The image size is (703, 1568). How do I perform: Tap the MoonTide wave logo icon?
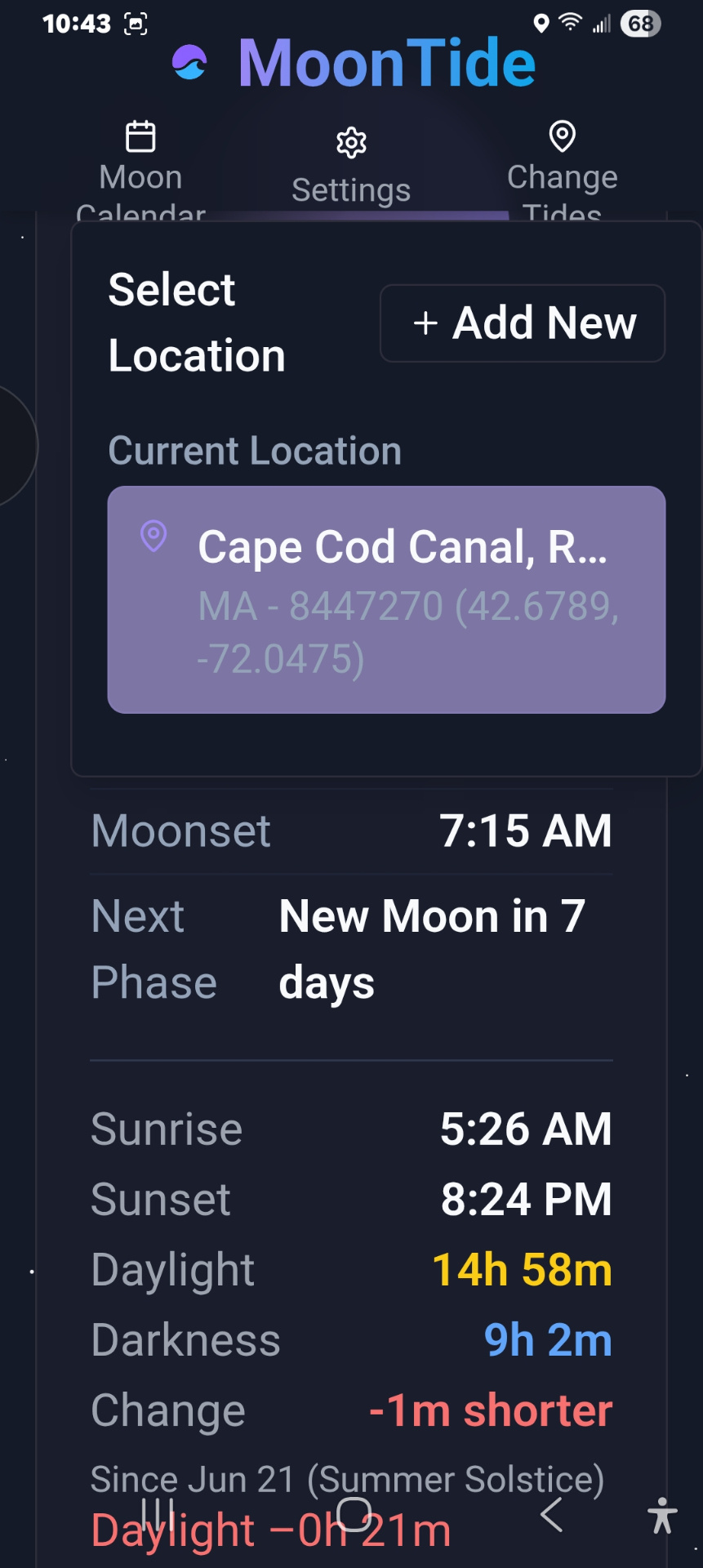coord(190,63)
